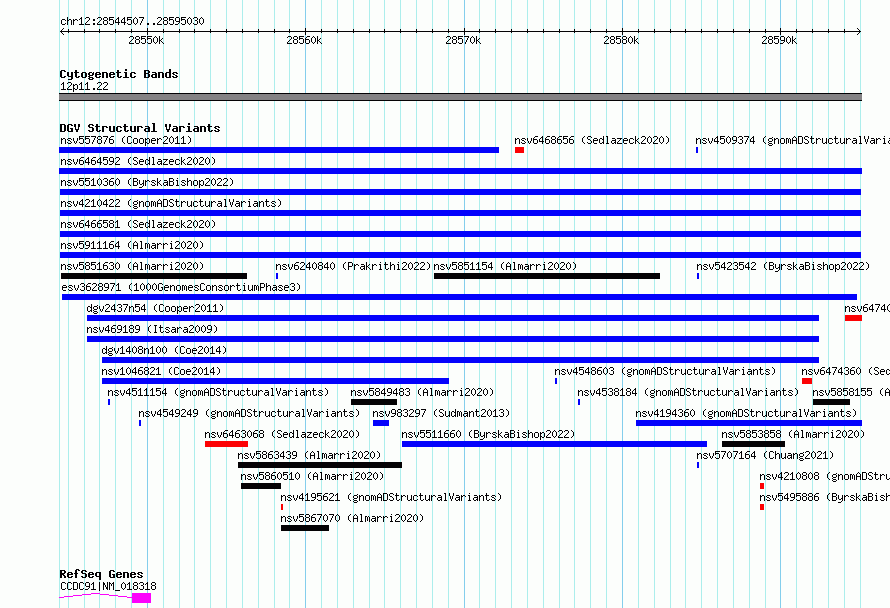
Task: Click nsv5510360 (ByrskaBishop2022) label
Action: (147, 182)
